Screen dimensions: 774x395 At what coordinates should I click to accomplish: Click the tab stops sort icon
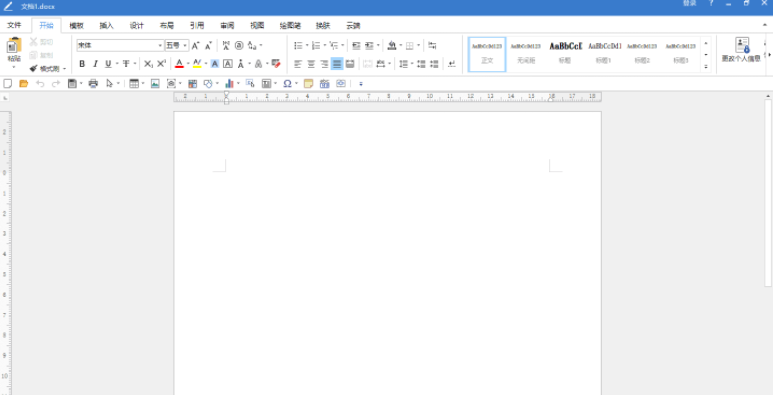432,45
